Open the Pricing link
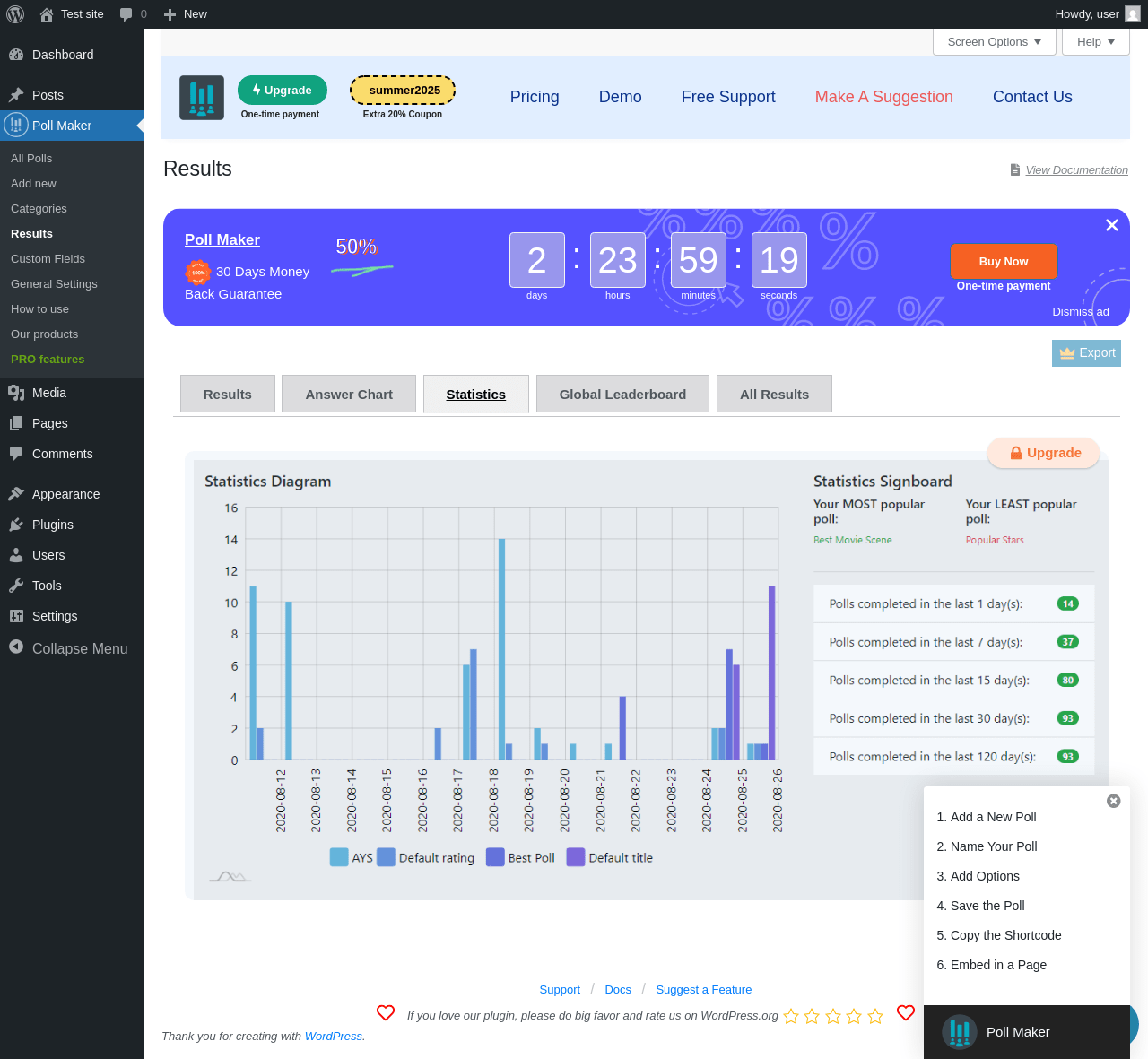The height and width of the screenshot is (1059, 1148). (535, 97)
